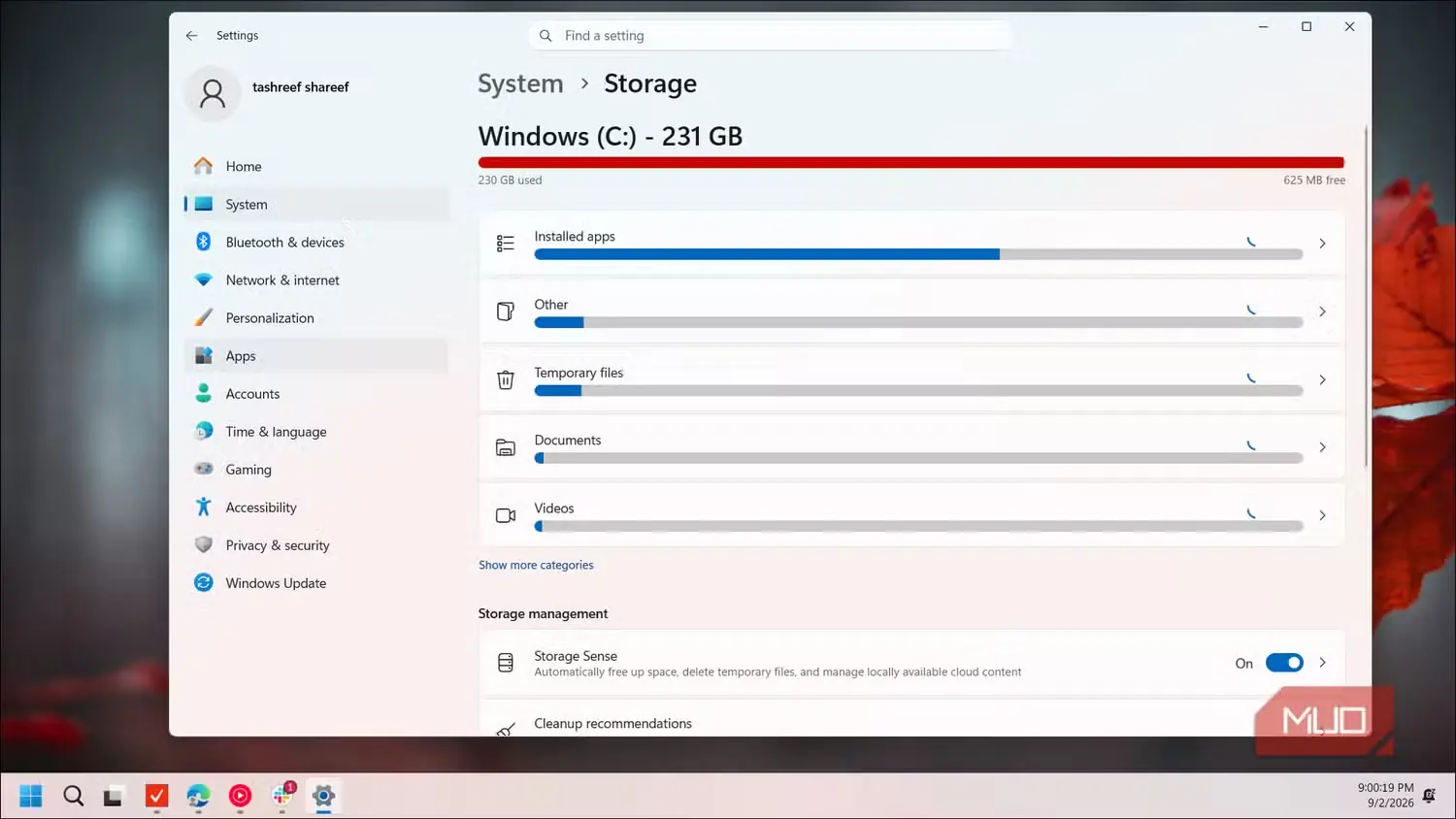This screenshot has width=1456, height=819.
Task: Click the Temporary files trash icon
Action: (x=505, y=379)
